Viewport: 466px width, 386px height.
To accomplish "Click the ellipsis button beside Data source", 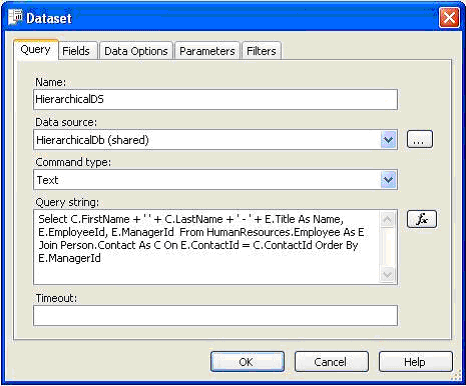I will click(x=420, y=139).
